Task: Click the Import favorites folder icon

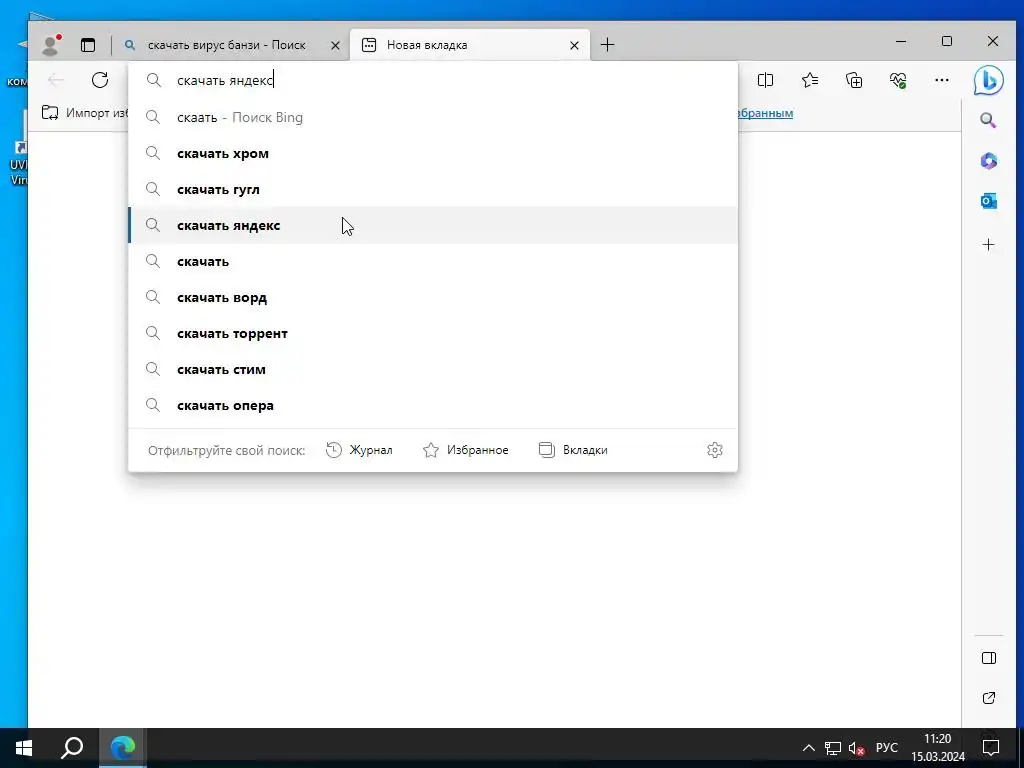Action: pos(50,113)
